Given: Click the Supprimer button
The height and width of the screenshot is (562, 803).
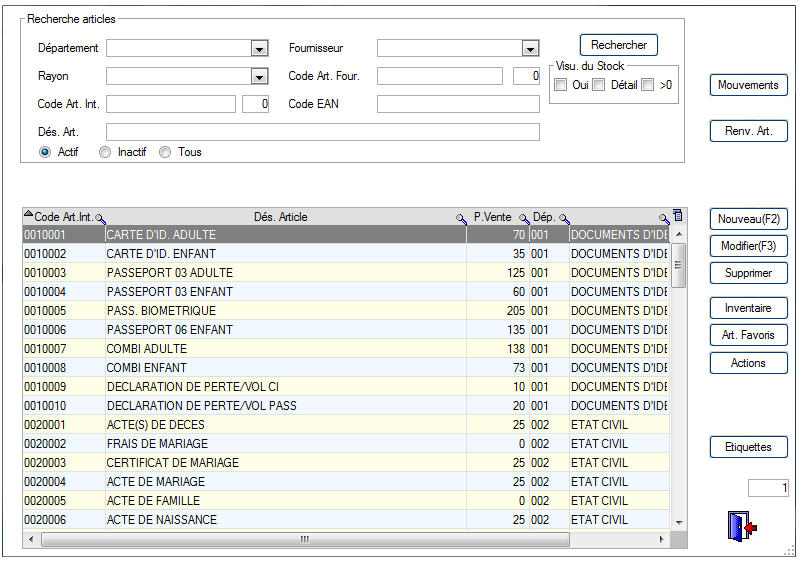Looking at the screenshot, I should [748, 273].
